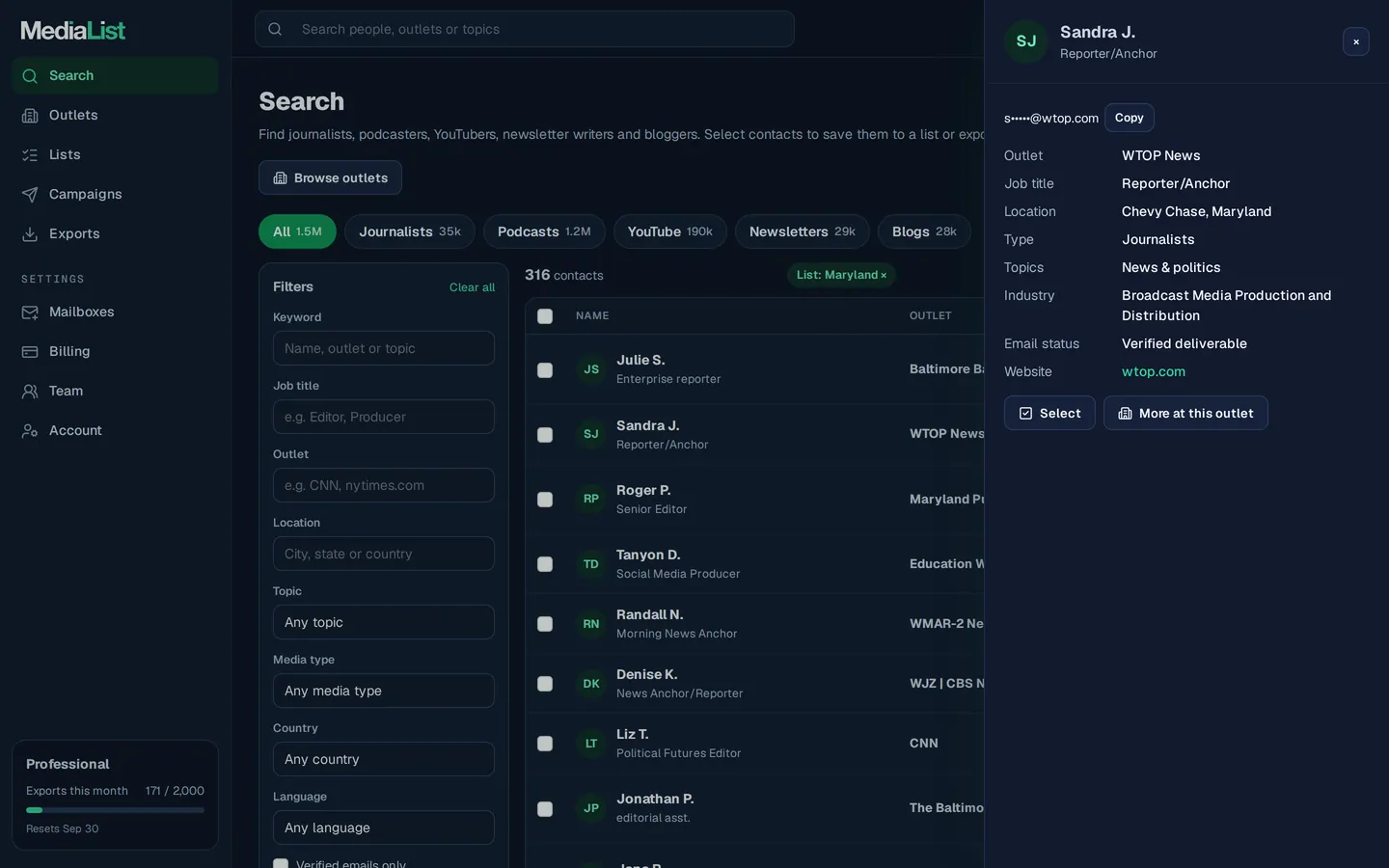Copy the wtop.com email address

coord(1130,118)
